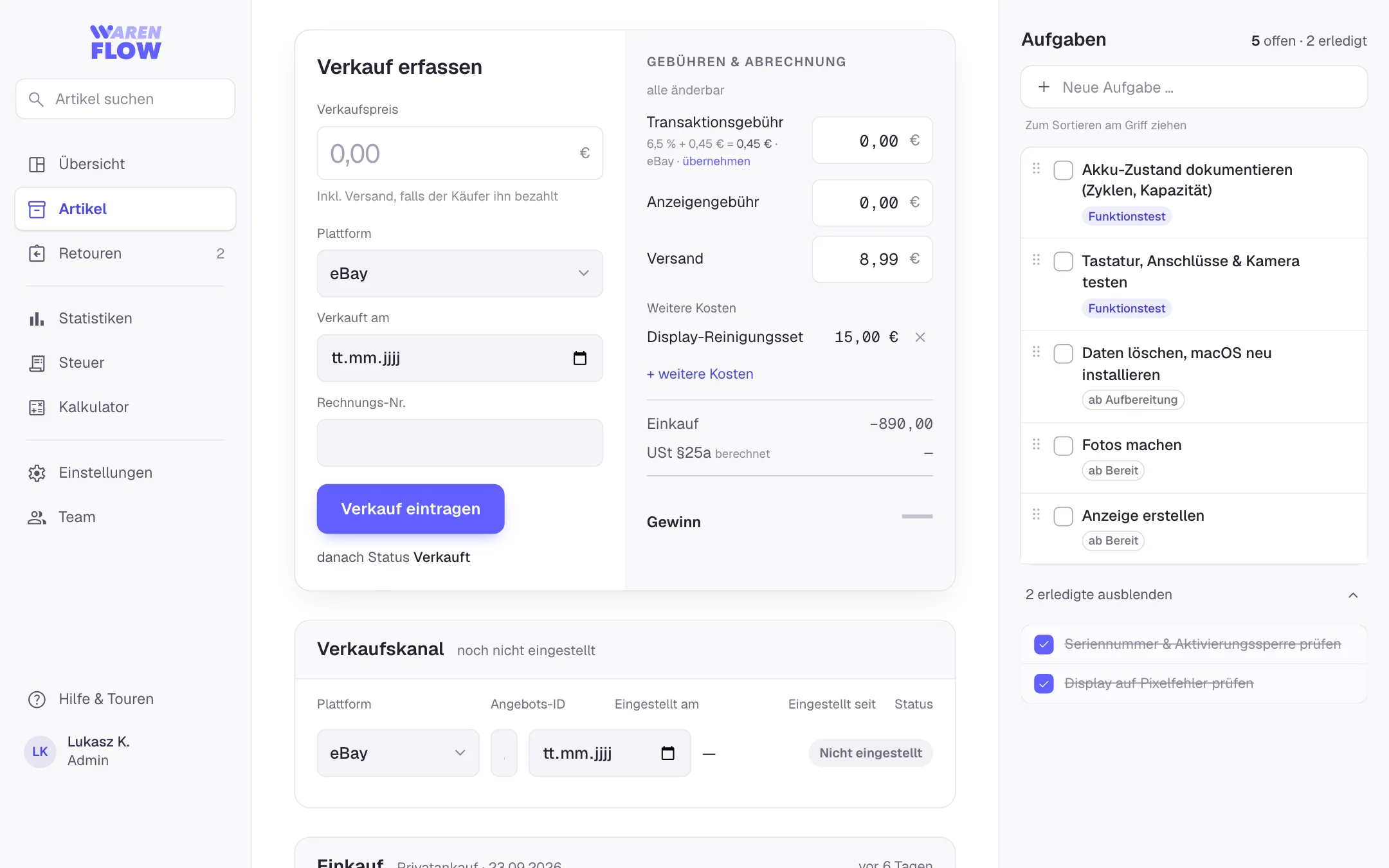Collapse the 2 erledigte ausblenden section

[x=1194, y=595]
